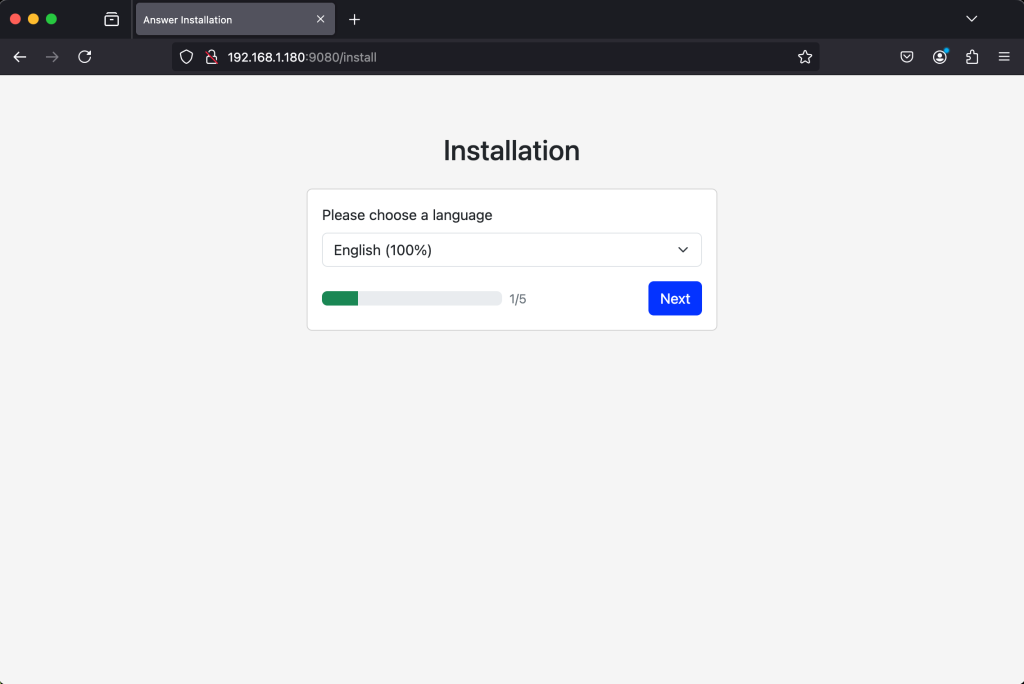Image resolution: width=1024 pixels, height=684 pixels.
Task: Open Firefox View in the tab bar
Action: (110, 18)
